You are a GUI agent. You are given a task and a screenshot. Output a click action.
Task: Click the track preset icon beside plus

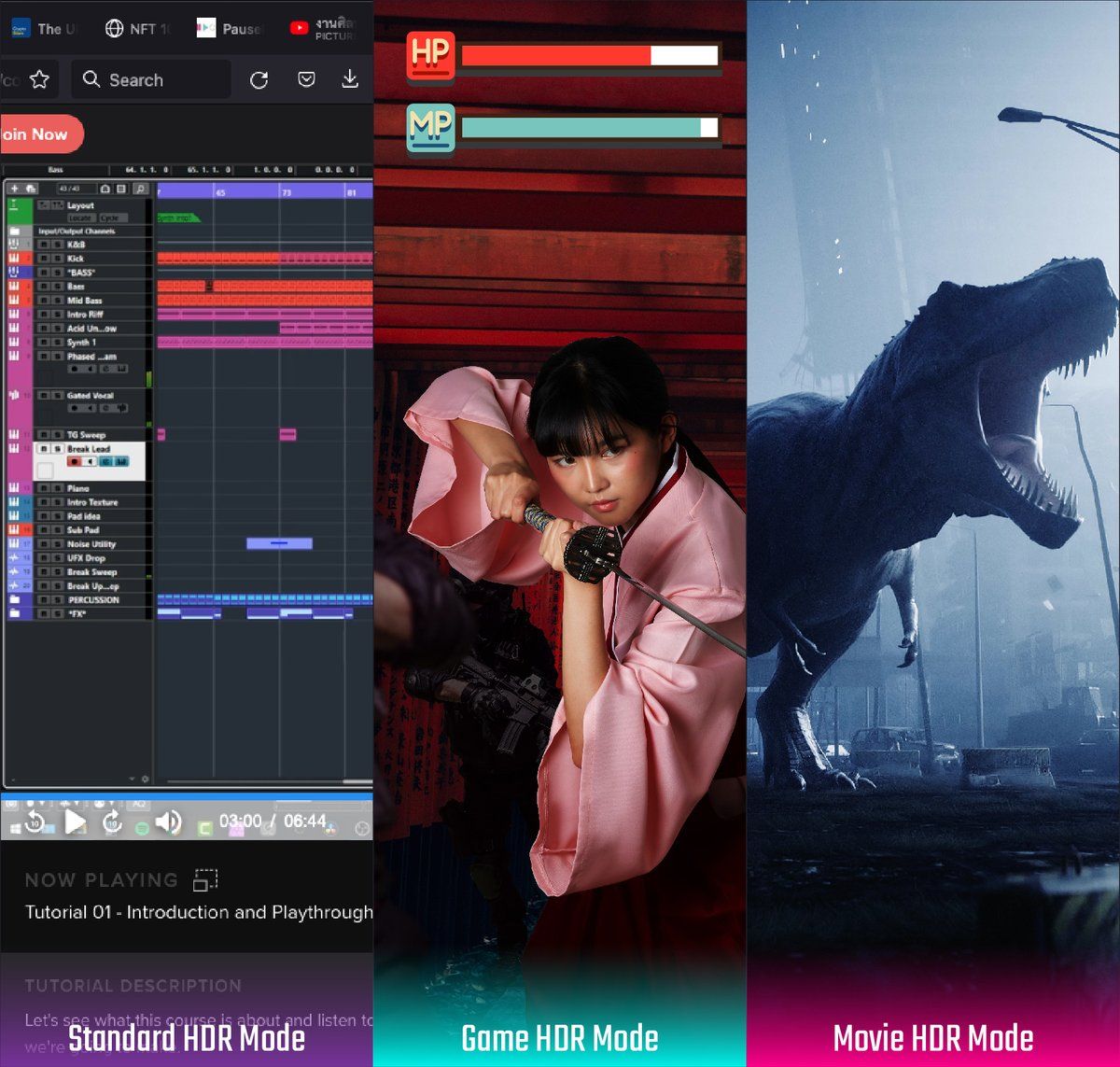(31, 189)
